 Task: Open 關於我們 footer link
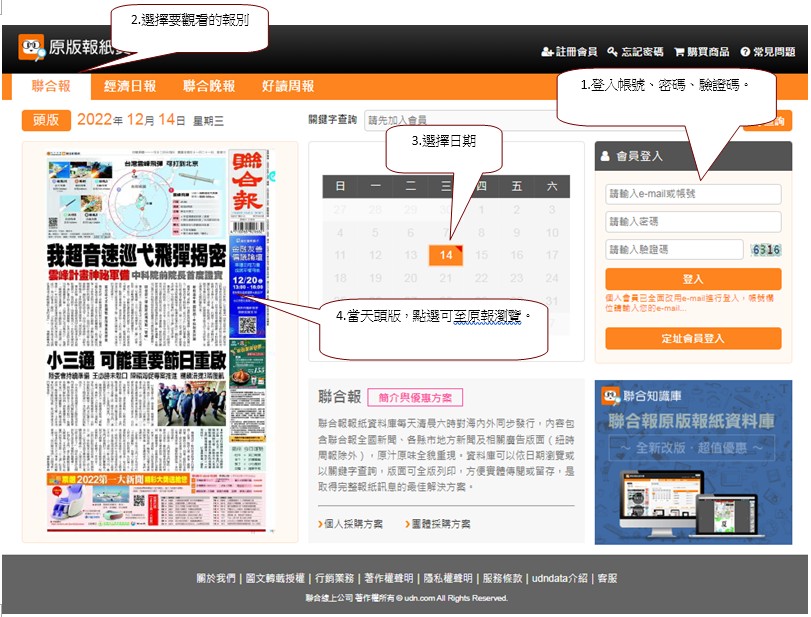216,578
